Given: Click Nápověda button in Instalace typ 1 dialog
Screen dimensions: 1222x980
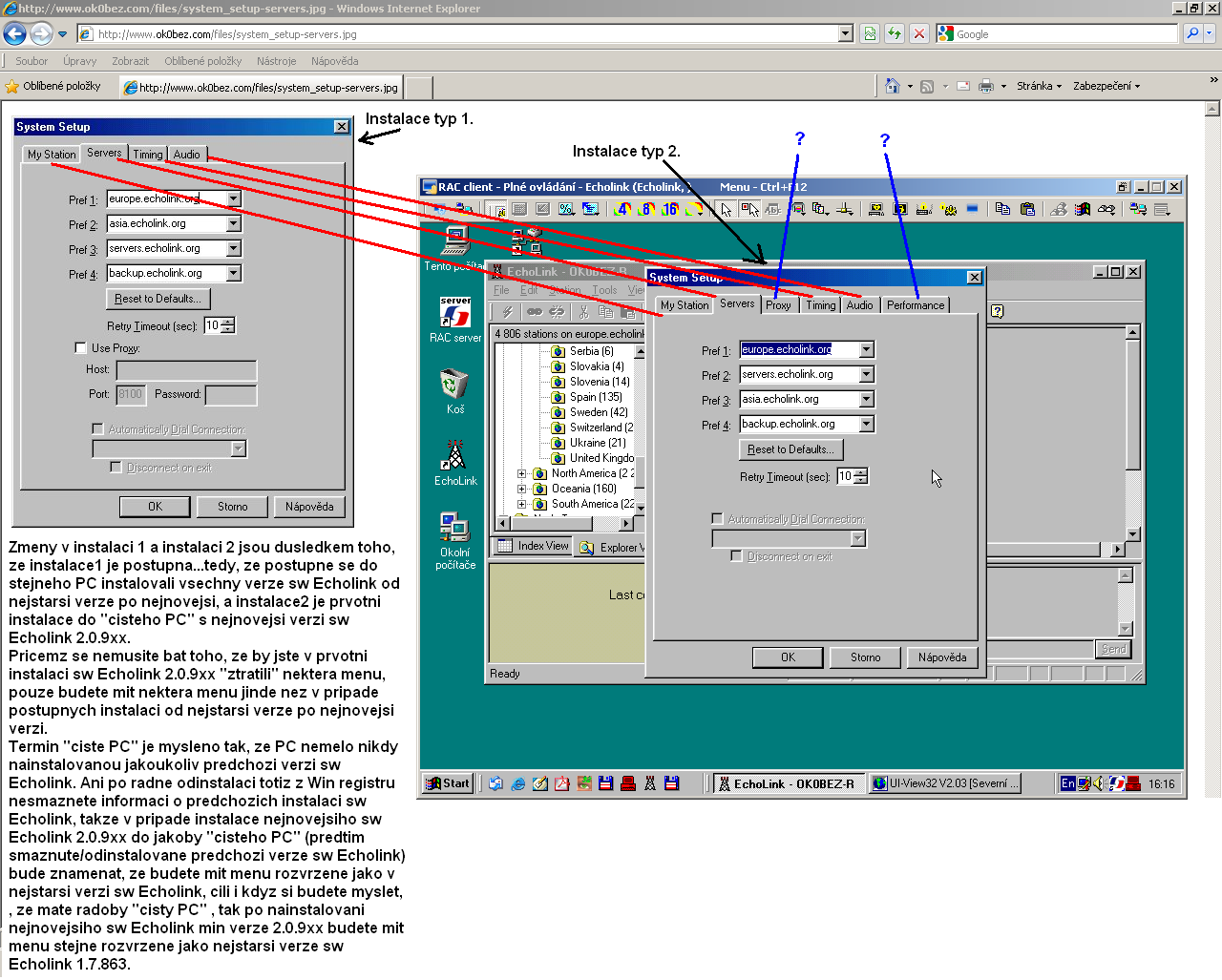Looking at the screenshot, I should pos(309,507).
